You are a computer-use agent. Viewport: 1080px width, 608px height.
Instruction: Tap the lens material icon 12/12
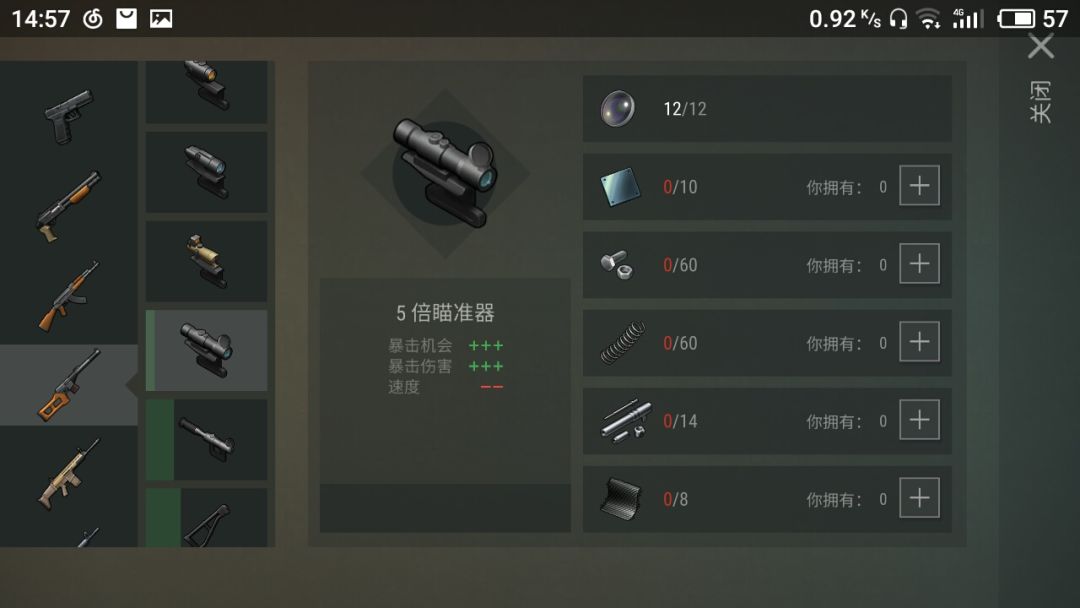tap(617, 109)
